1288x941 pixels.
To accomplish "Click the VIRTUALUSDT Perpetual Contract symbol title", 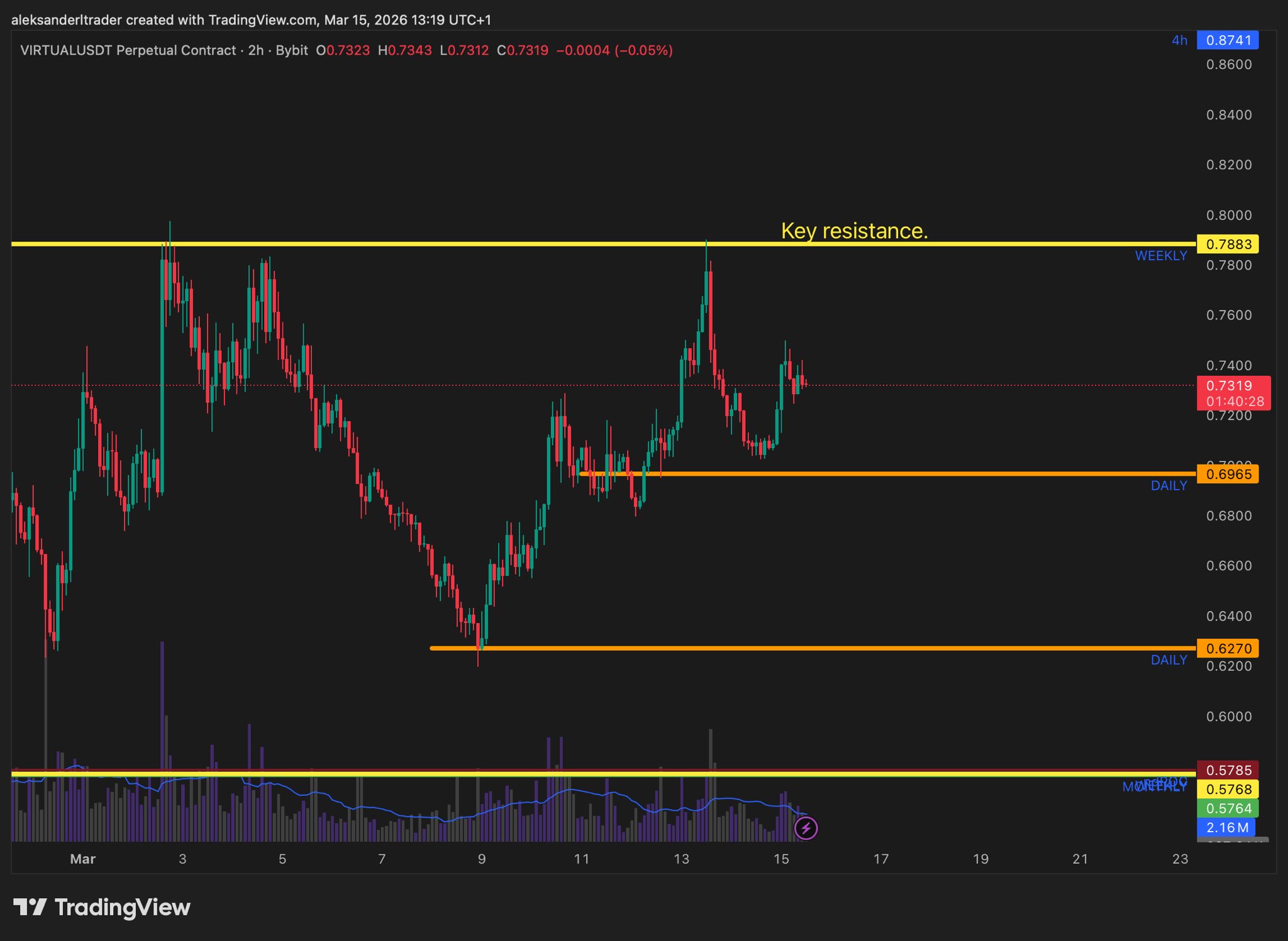I will [x=128, y=50].
